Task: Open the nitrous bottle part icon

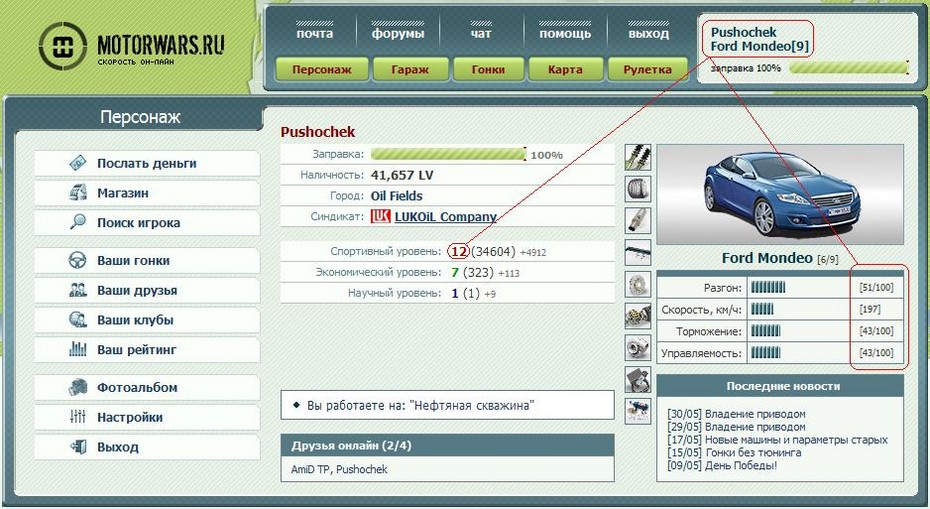Action: pyautogui.click(x=638, y=411)
